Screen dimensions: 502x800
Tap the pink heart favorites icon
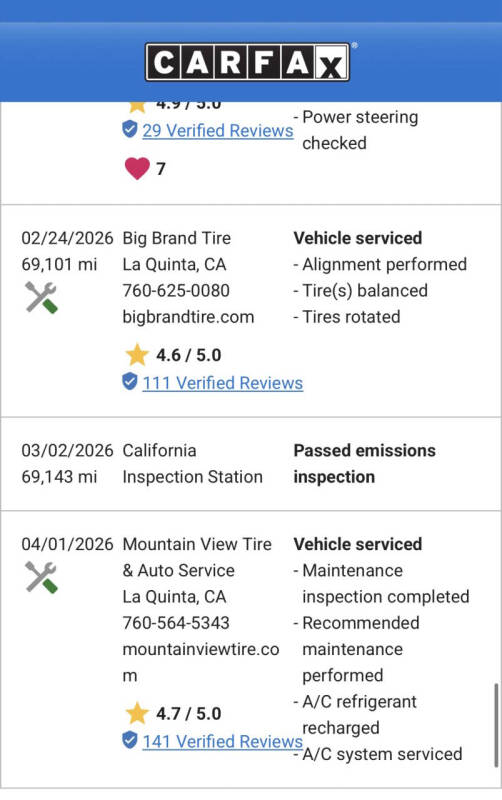(x=137, y=168)
